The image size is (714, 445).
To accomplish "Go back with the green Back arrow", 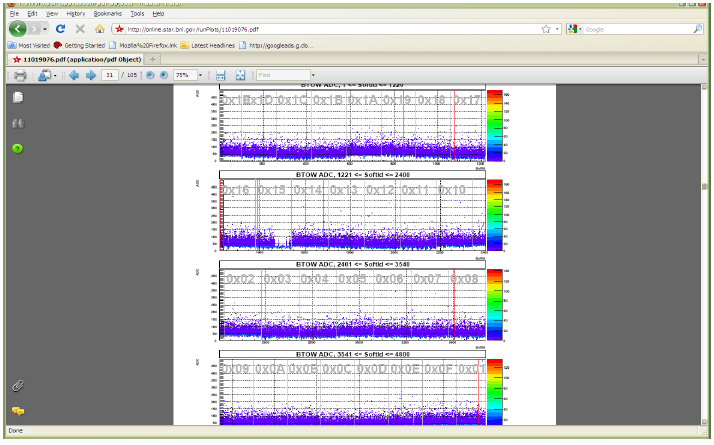I will click(x=17, y=29).
